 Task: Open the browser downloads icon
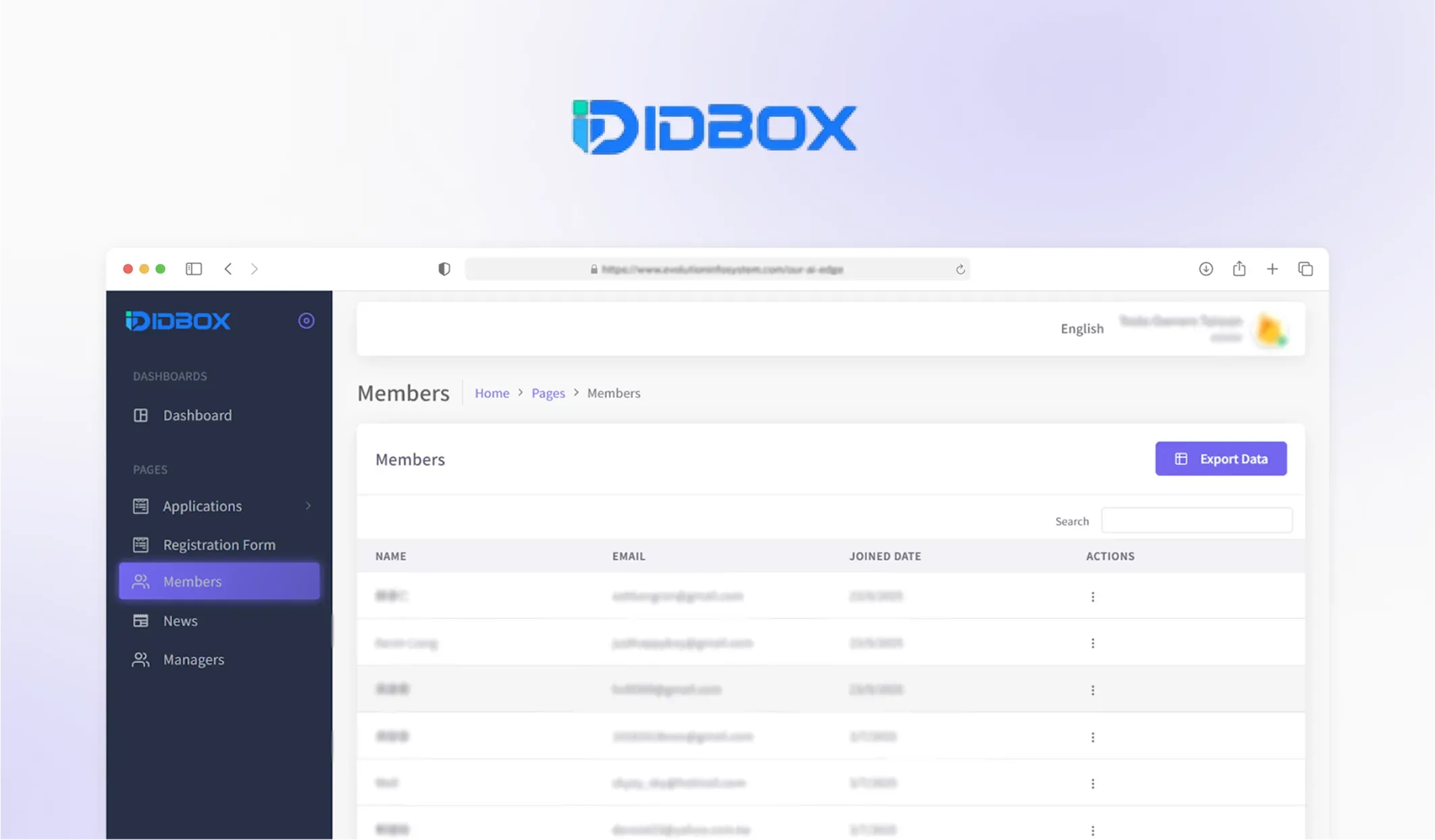click(x=1205, y=269)
